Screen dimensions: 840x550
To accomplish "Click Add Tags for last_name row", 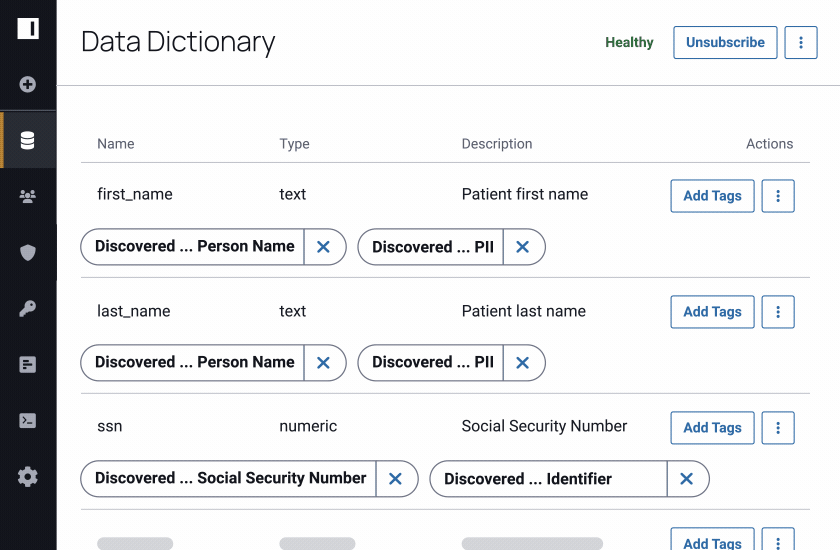I will pyautogui.click(x=712, y=312).
